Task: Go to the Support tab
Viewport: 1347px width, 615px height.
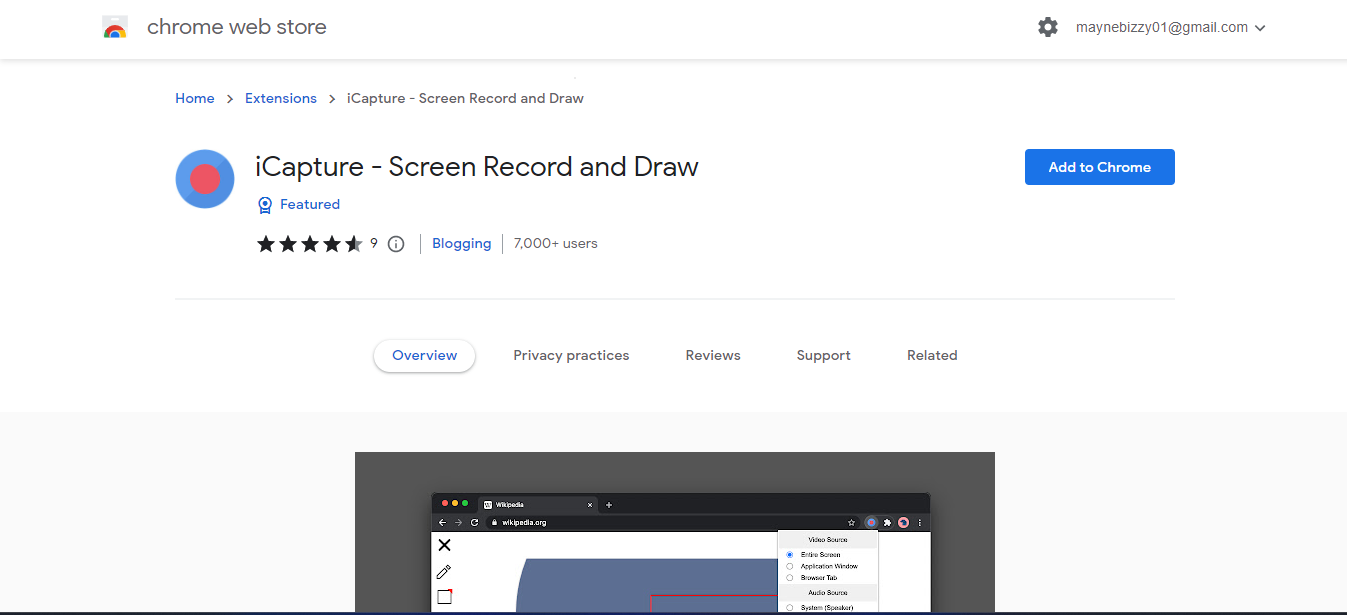Action: click(824, 355)
